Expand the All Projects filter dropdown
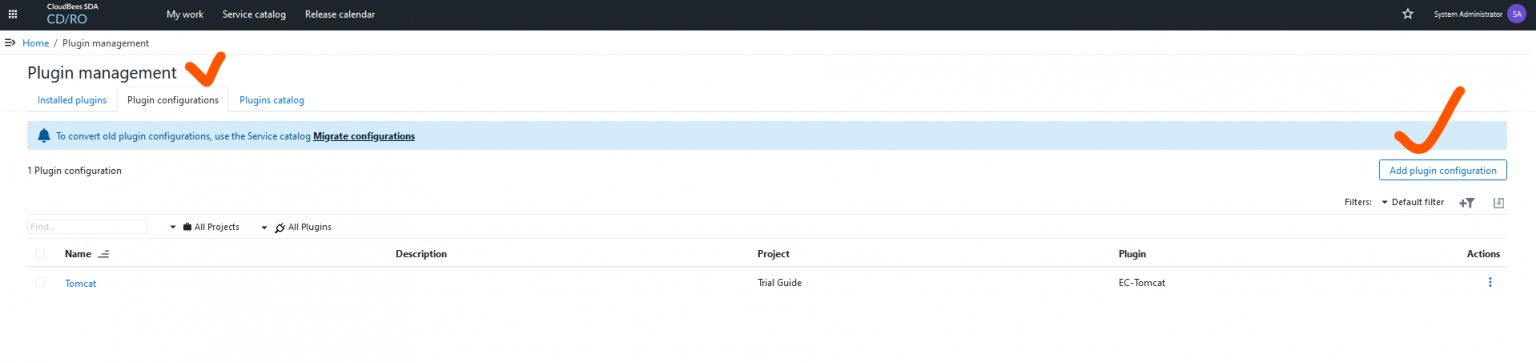The height and width of the screenshot is (363, 1536). (205, 227)
